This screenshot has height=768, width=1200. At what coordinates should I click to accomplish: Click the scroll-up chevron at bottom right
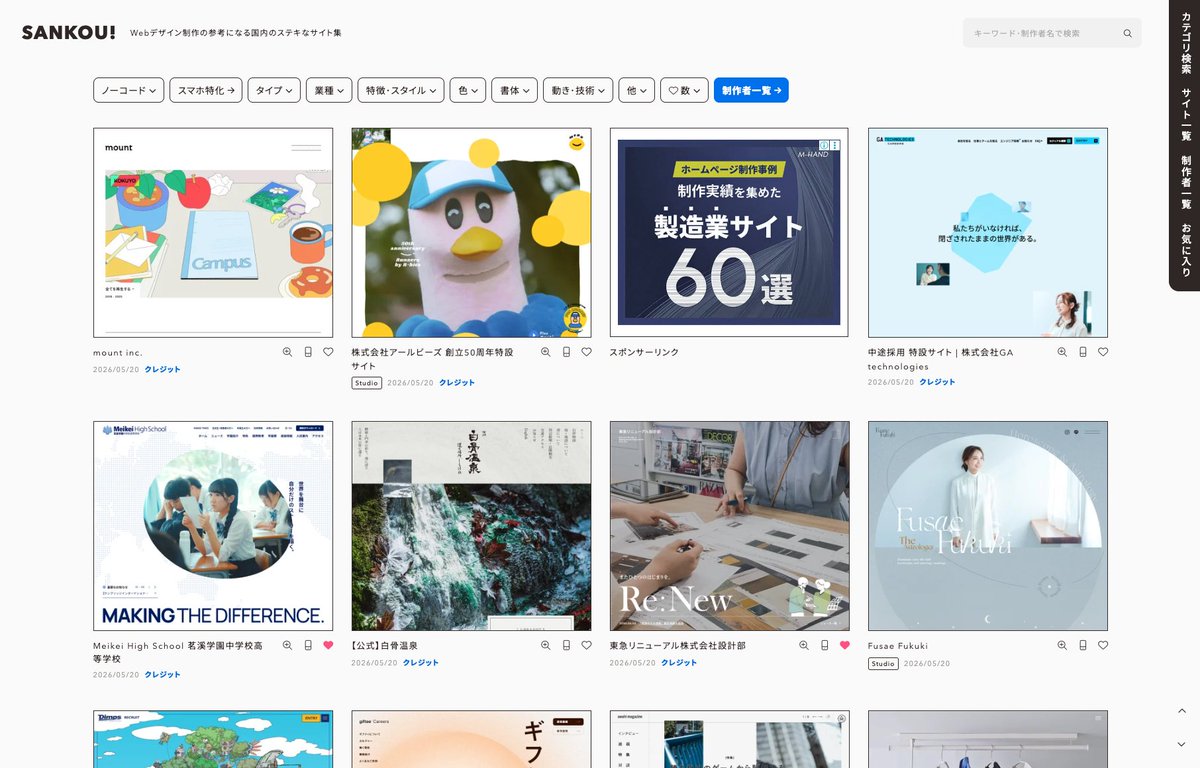(x=1181, y=711)
